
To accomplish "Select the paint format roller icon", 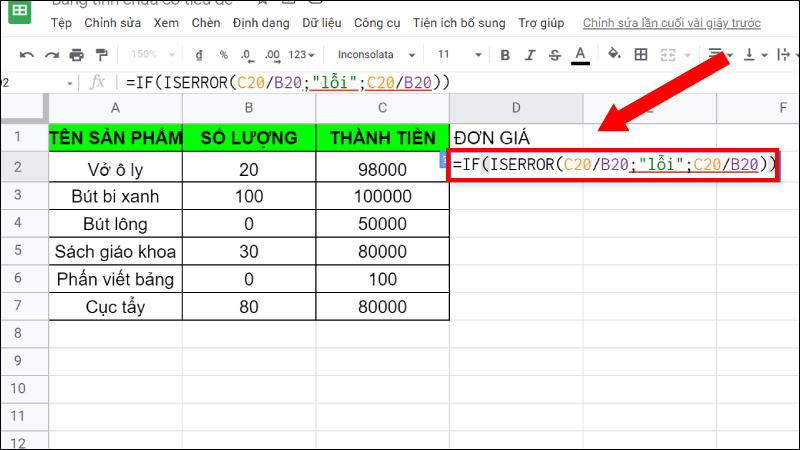I will [x=102, y=55].
